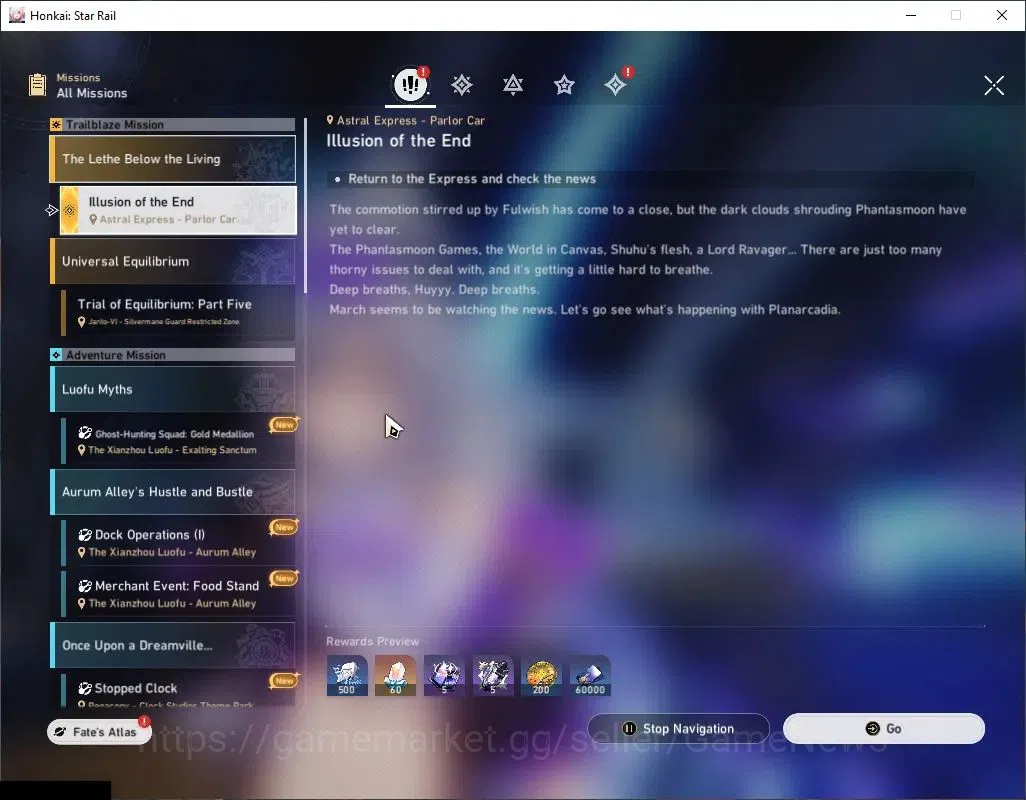
Task: Collapse Aurum Alley's Hustle and Bustle header
Action: tap(173, 492)
